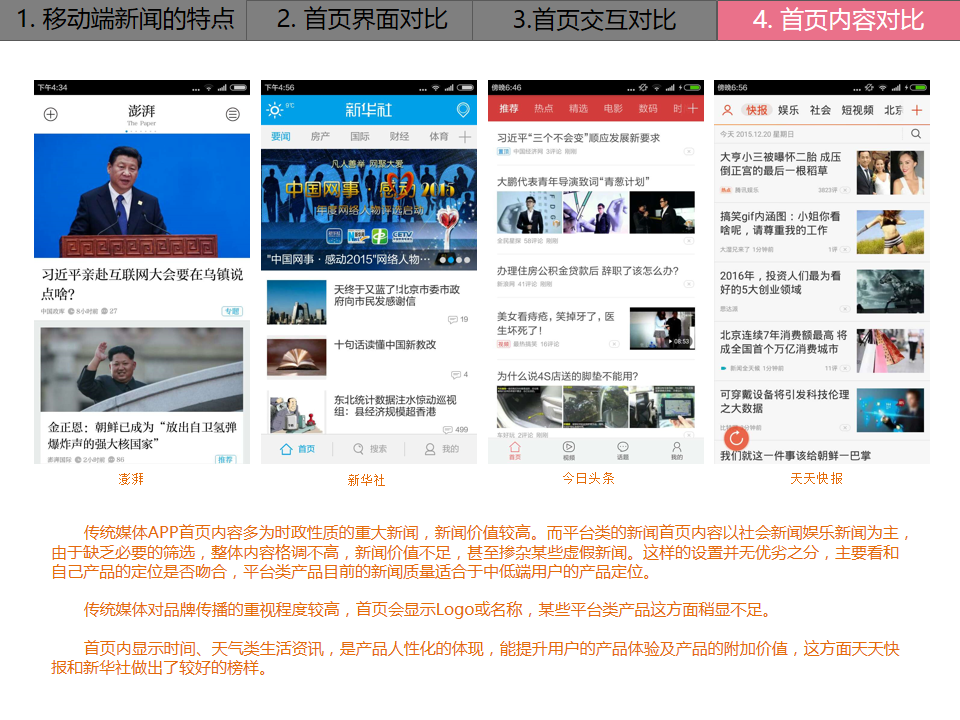Switch to the 2. 首页界面对比 tab
960x720 pixels.
click(x=359, y=20)
